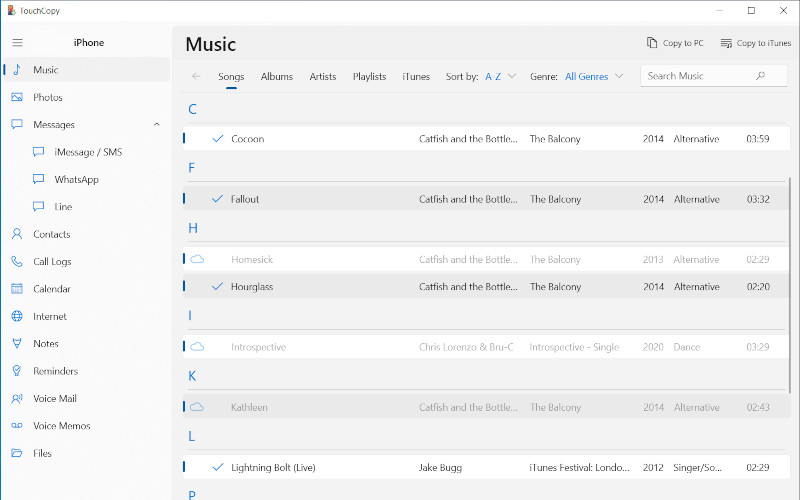800x500 pixels.
Task: Uncheck the Lightning Bolt (Live) checkmark
Action: point(218,467)
